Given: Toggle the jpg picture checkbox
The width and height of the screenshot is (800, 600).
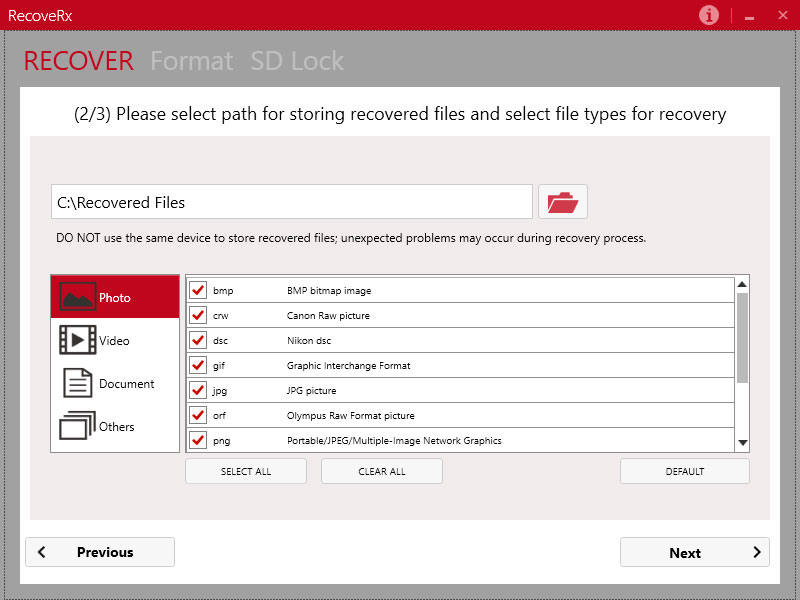Looking at the screenshot, I should (x=198, y=391).
